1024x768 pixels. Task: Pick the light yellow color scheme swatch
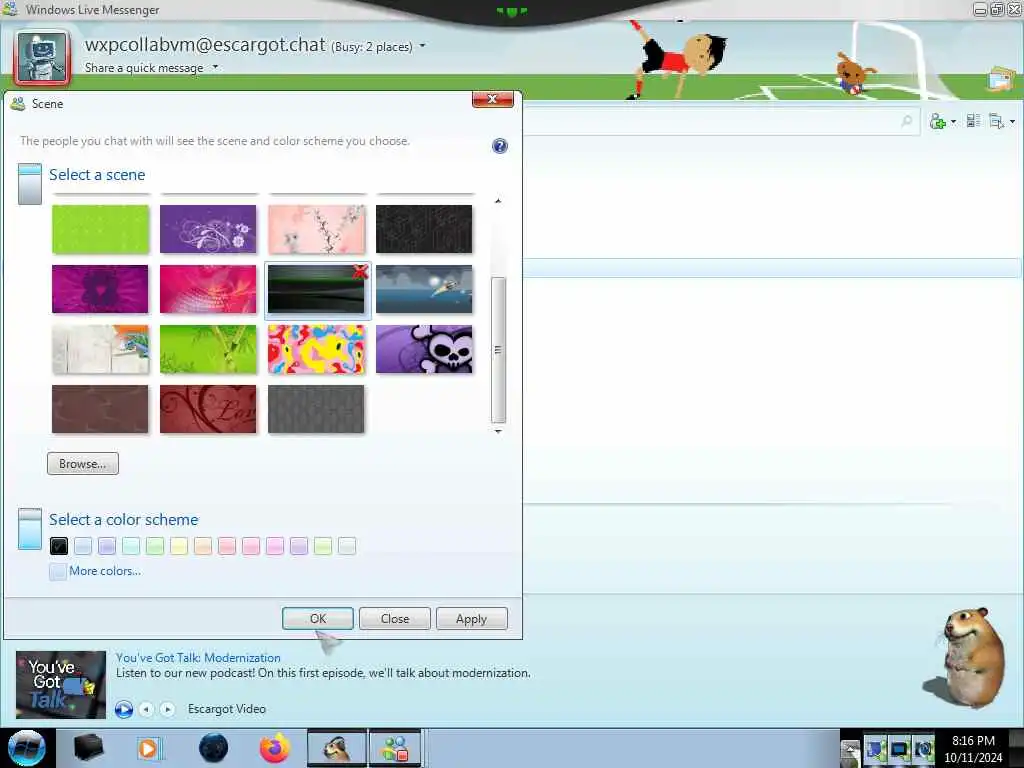click(x=179, y=546)
